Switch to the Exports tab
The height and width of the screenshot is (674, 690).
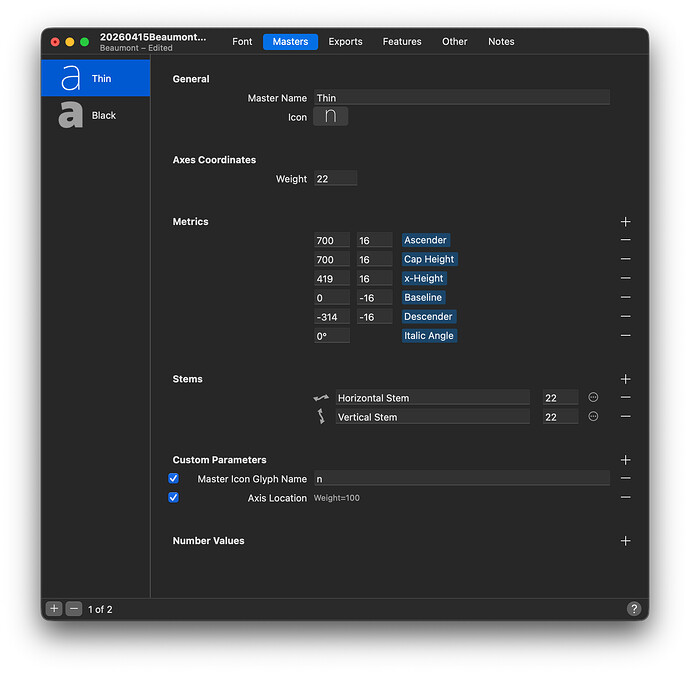tap(345, 42)
